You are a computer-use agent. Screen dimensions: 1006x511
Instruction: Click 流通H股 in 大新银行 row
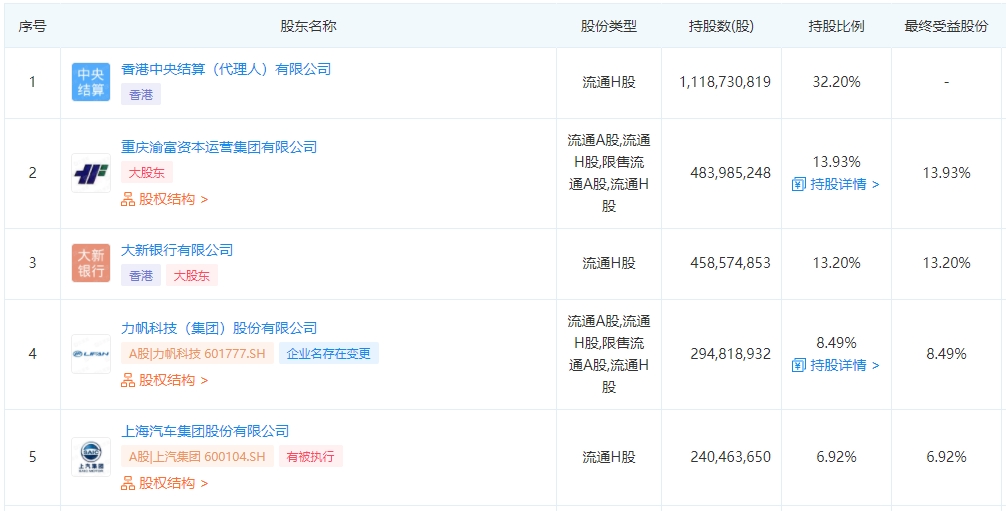point(609,263)
